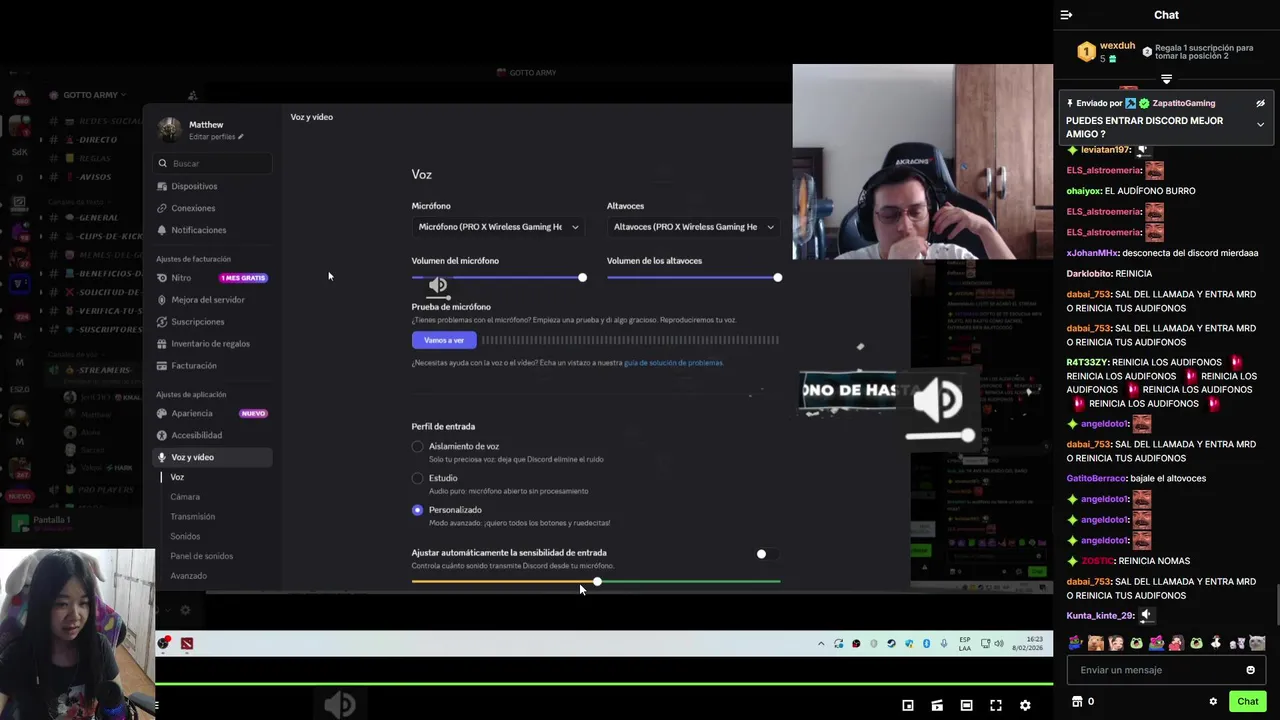This screenshot has width=1280, height=720.
Task: Open chat settings gear icon
Action: coord(1213,701)
